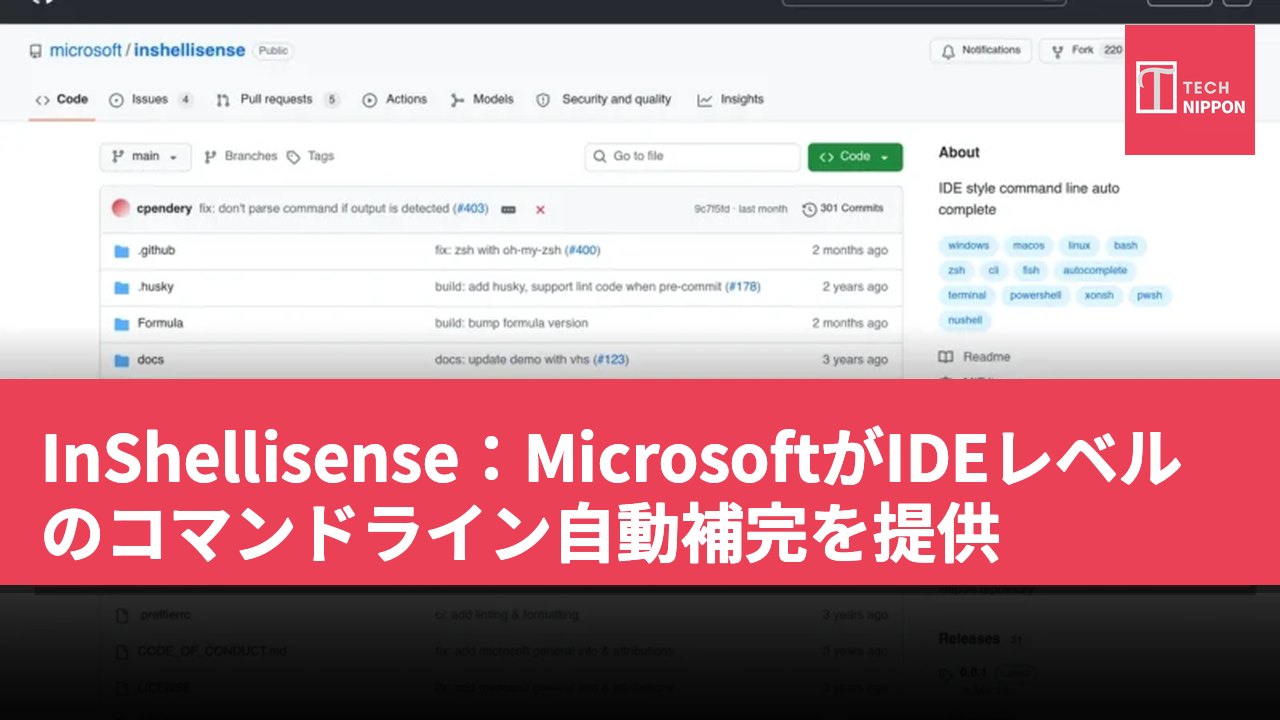Open the Models tab
Screen dimensions: 1280x720
click(482, 100)
